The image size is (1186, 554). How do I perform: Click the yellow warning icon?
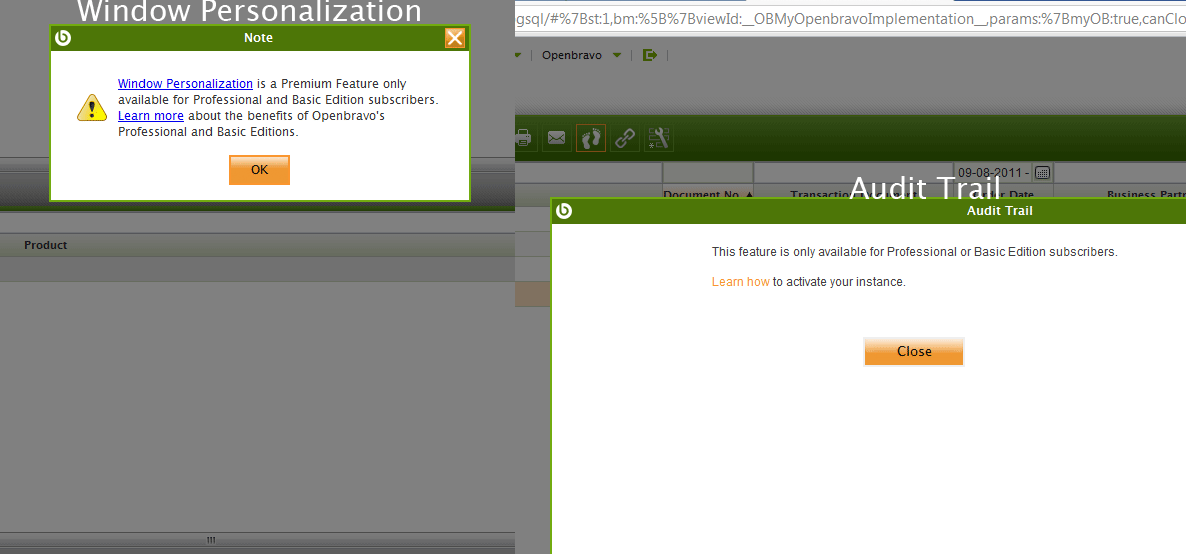tap(92, 108)
